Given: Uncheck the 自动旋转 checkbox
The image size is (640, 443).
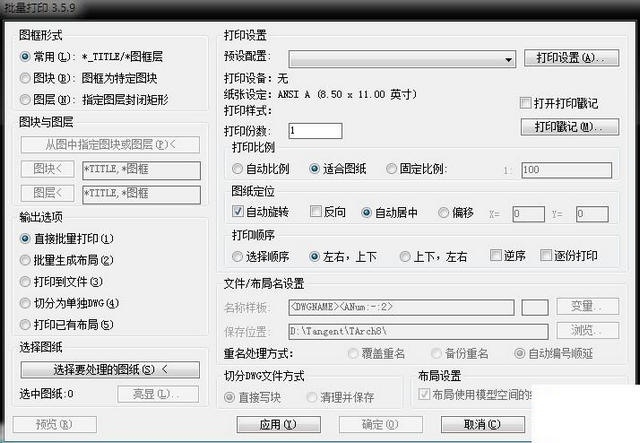Looking at the screenshot, I should coord(238,211).
